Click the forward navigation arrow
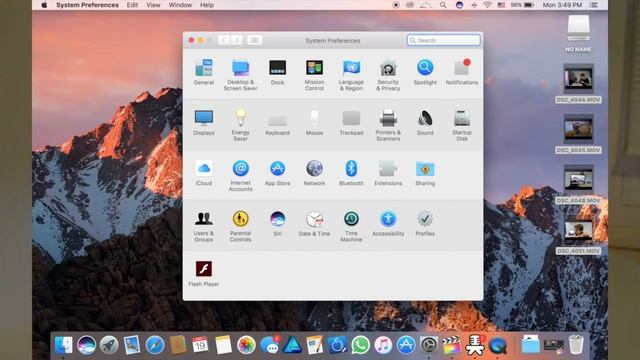Screen dimensions: 640x360 (x=236, y=40)
